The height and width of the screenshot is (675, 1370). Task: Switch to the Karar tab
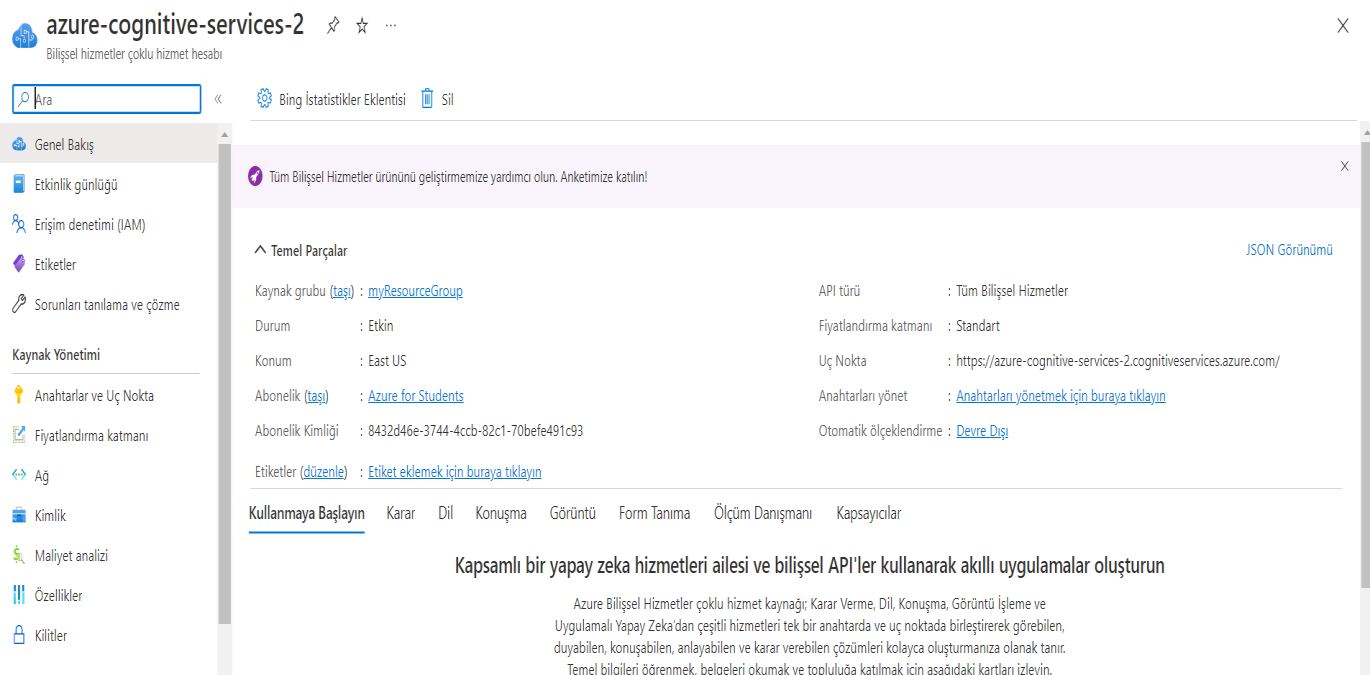(x=401, y=513)
